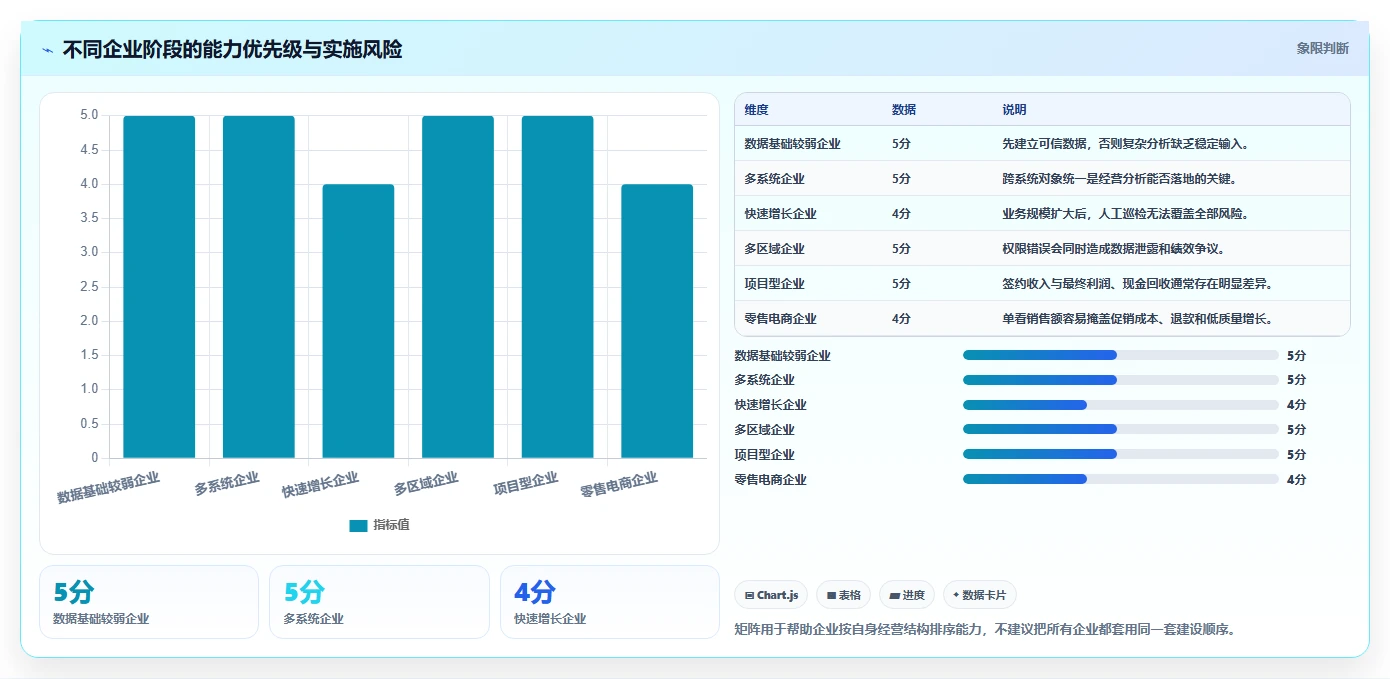
Task: Click the footer note starting with 矩阵用于帮助企业
Action: pos(985,630)
